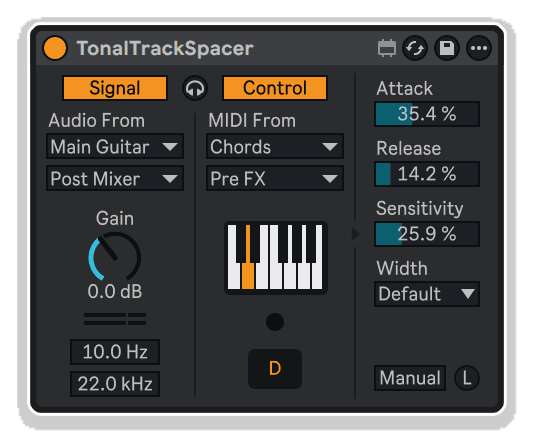Click the small triangle beside Sensitivity
The width and height of the screenshot is (534, 448).
(356, 234)
